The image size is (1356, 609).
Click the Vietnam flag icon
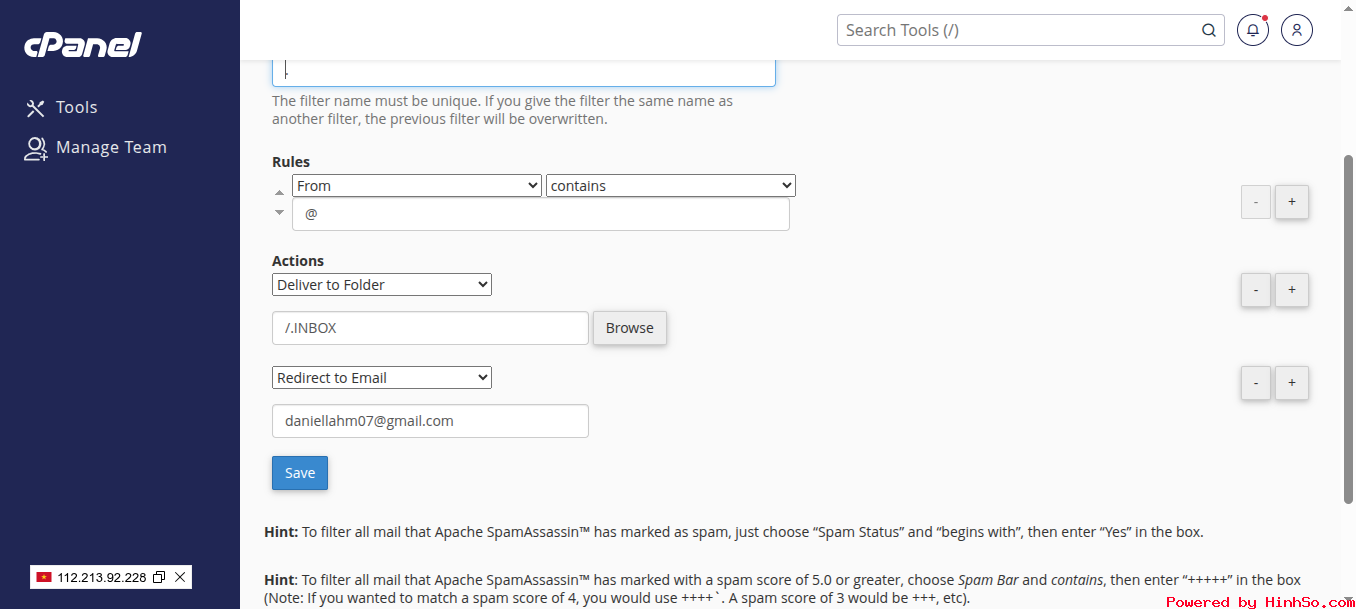(44, 577)
